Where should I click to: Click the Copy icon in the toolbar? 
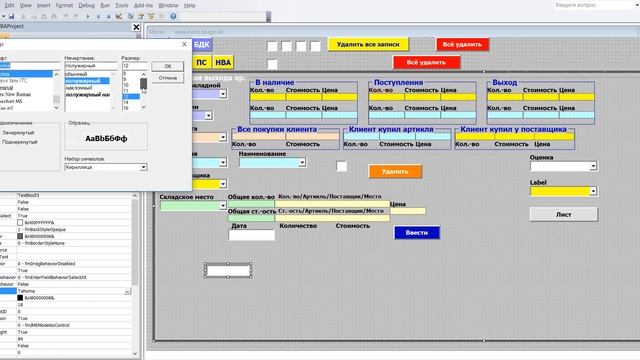(x=33, y=16)
